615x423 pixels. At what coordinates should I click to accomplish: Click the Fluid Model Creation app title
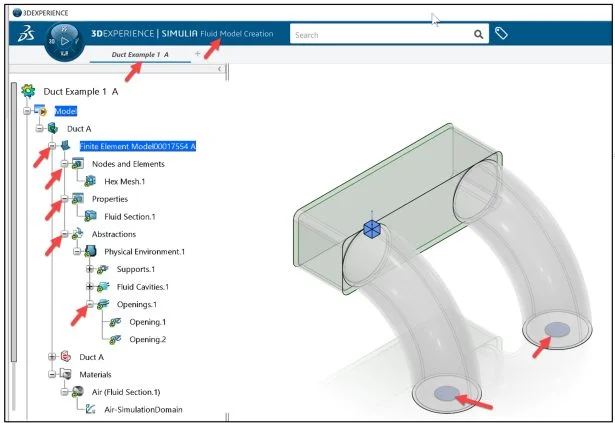coord(237,34)
